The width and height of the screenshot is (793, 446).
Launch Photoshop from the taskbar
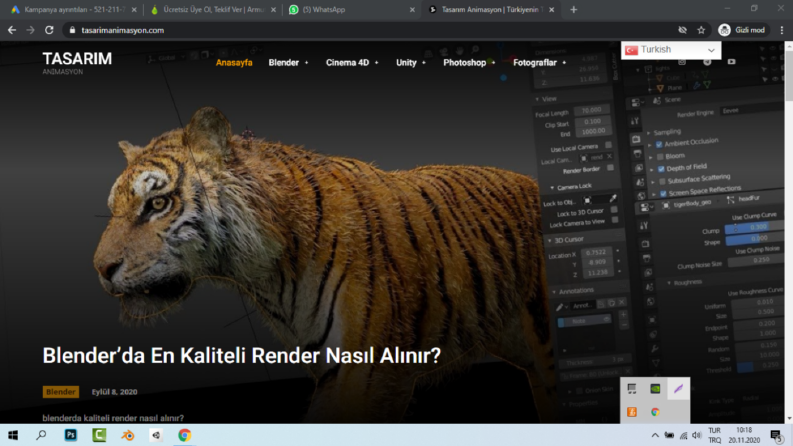70,435
